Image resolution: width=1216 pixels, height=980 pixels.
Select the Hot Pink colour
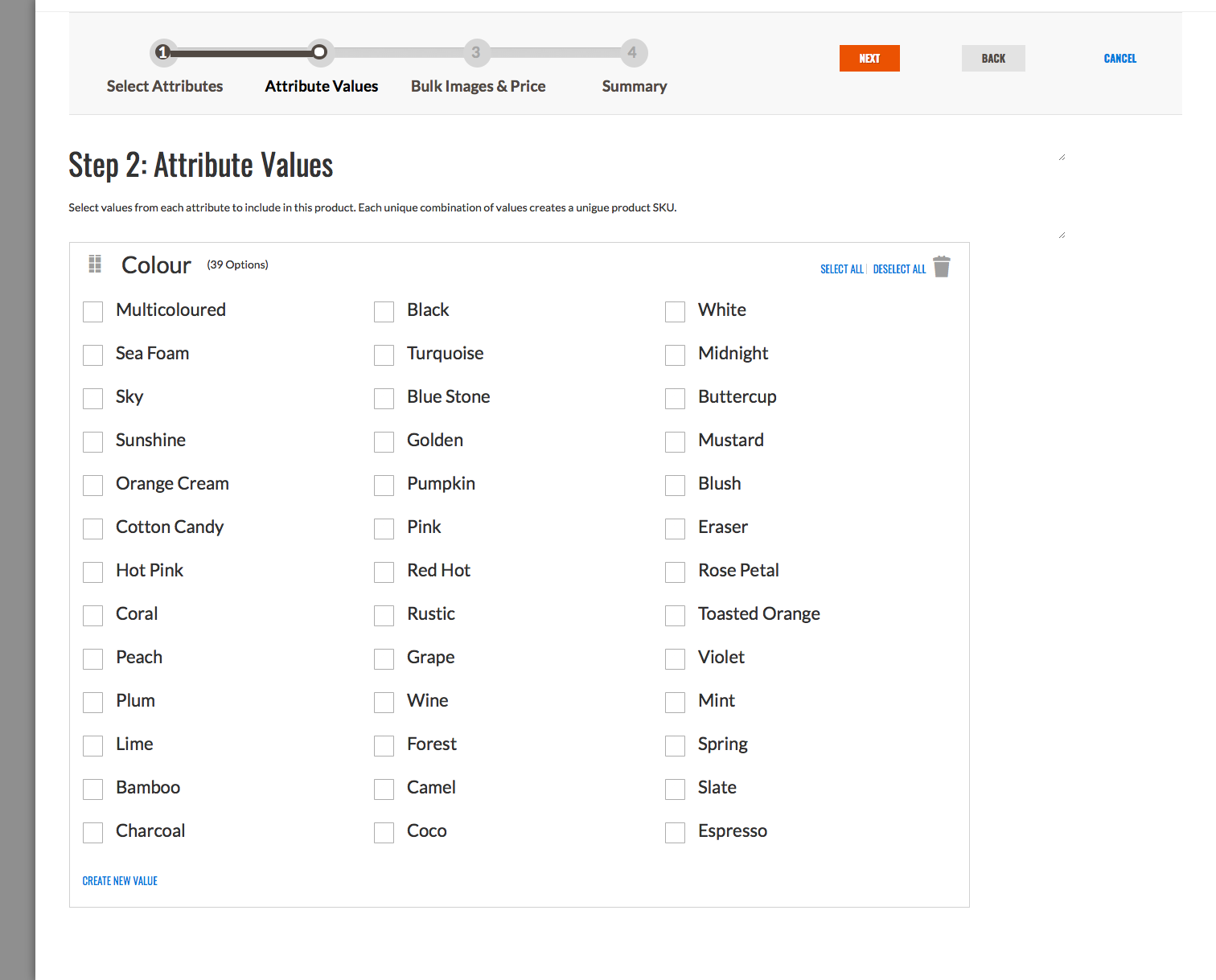(x=92, y=572)
